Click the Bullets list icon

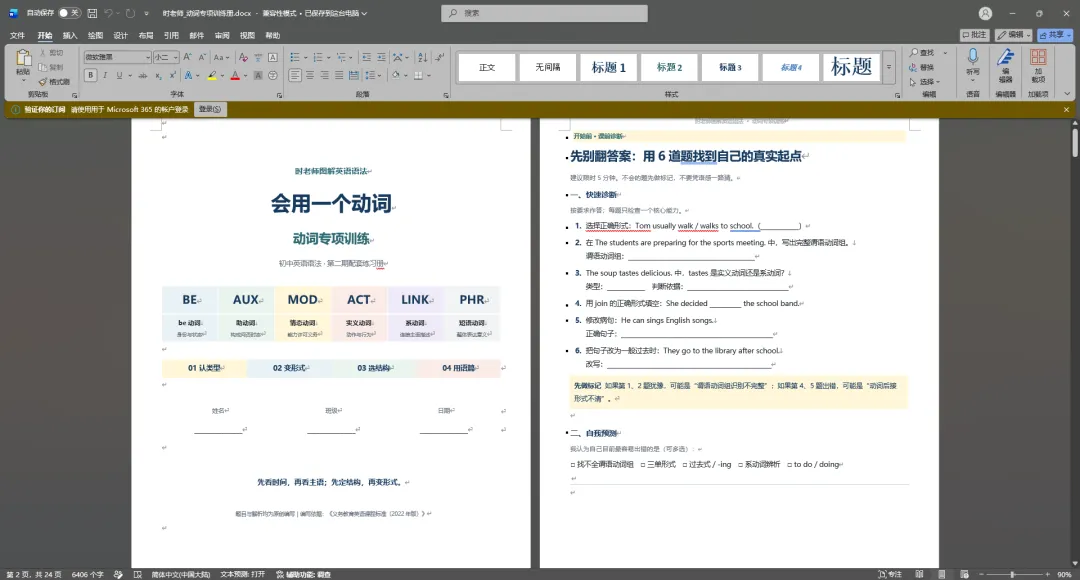295,57
